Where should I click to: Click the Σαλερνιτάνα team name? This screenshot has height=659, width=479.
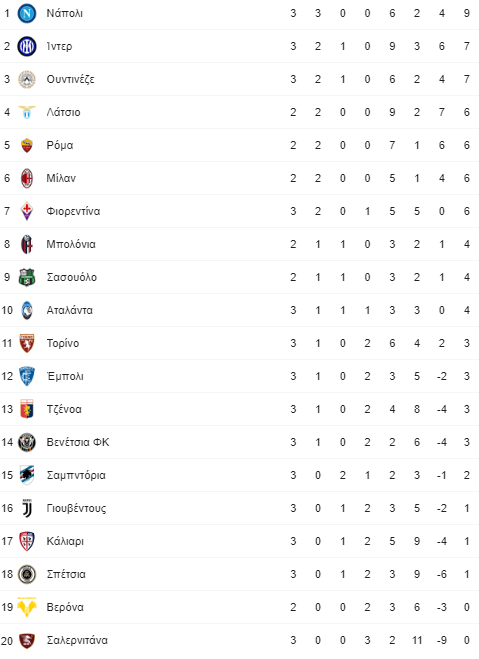click(x=77, y=641)
